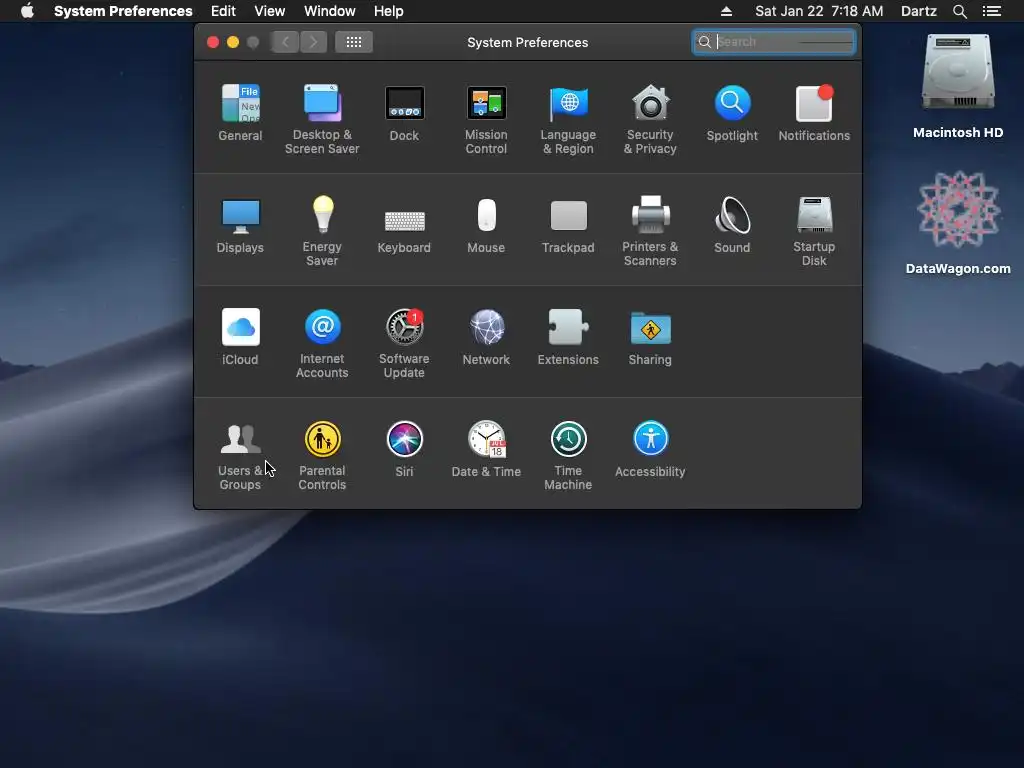Open Parental Controls pane
Image resolution: width=1024 pixels, height=768 pixels.
click(322, 456)
